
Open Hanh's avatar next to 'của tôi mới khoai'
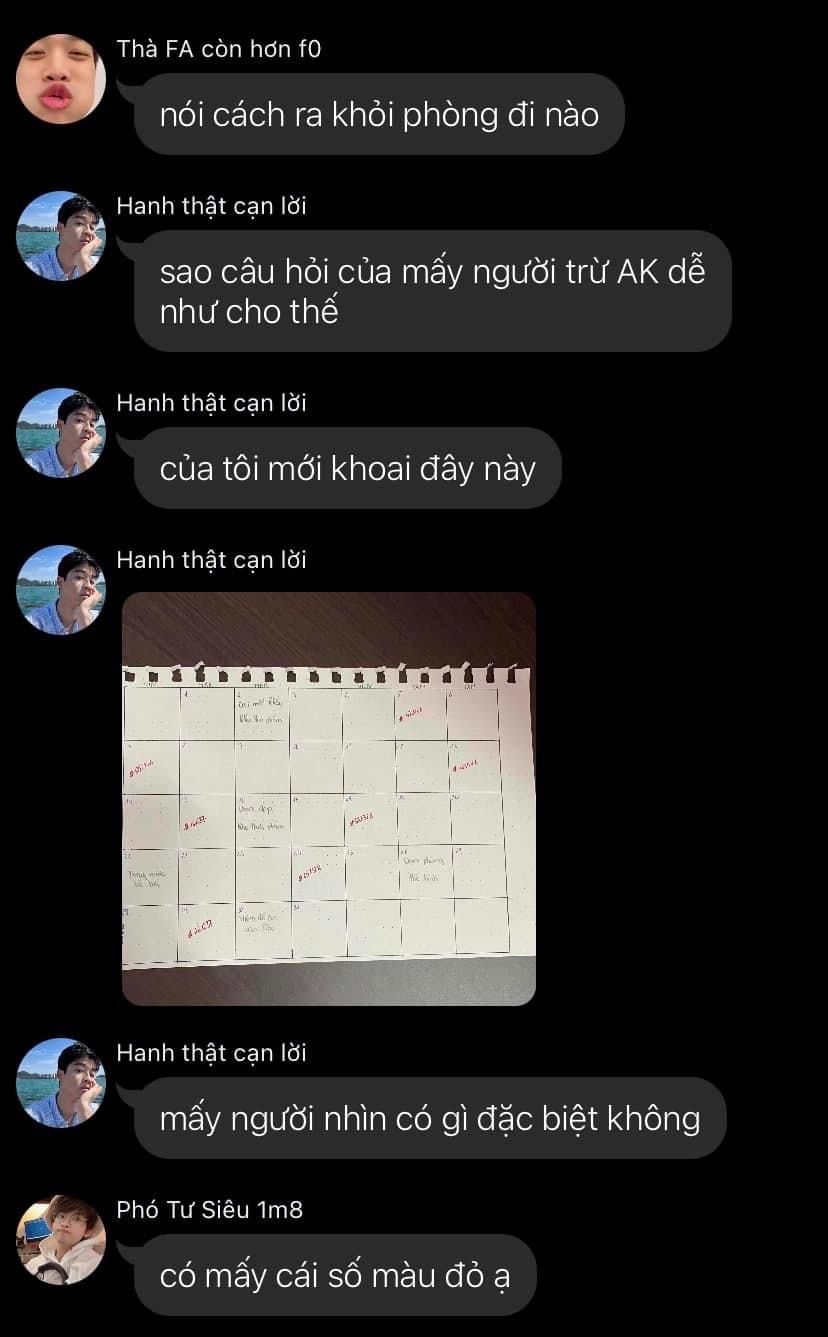(61, 433)
